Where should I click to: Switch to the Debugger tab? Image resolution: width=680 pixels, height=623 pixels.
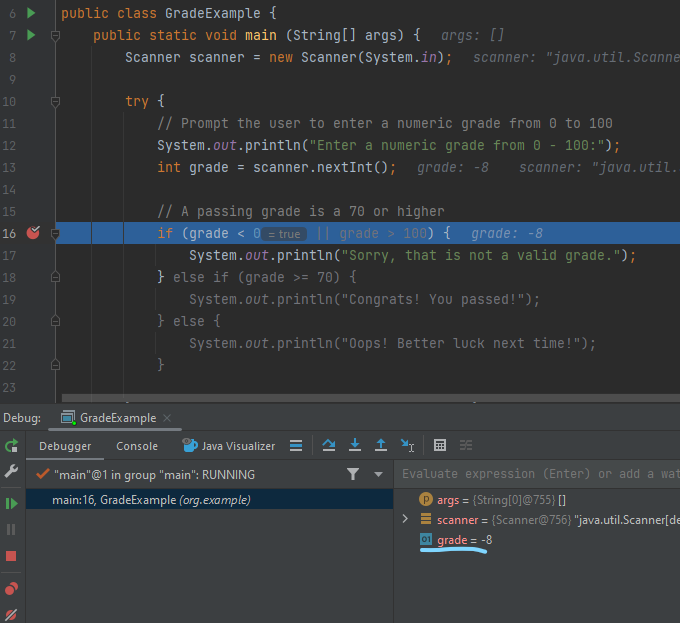65,446
